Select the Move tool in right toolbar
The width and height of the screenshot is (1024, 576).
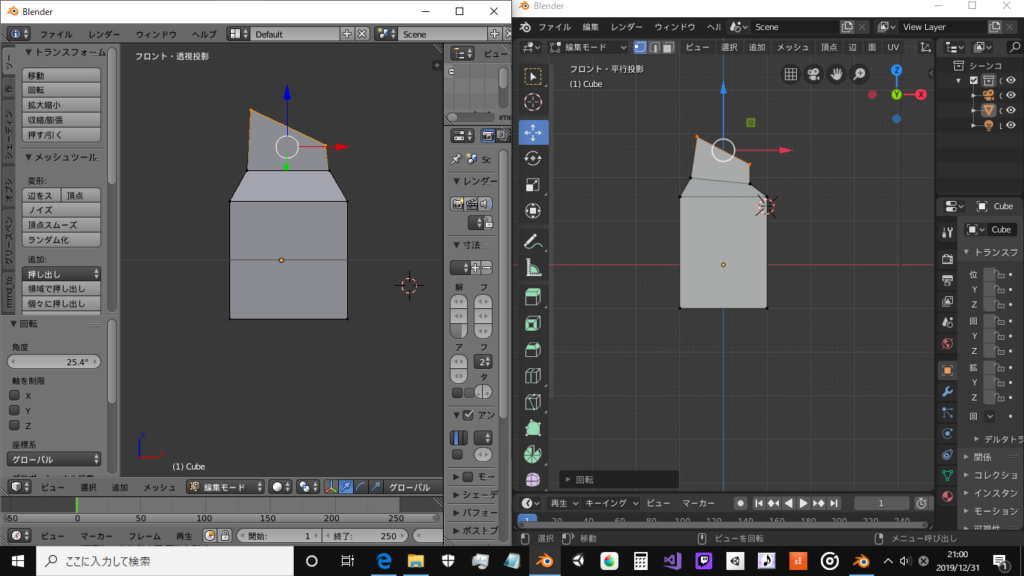(x=533, y=132)
